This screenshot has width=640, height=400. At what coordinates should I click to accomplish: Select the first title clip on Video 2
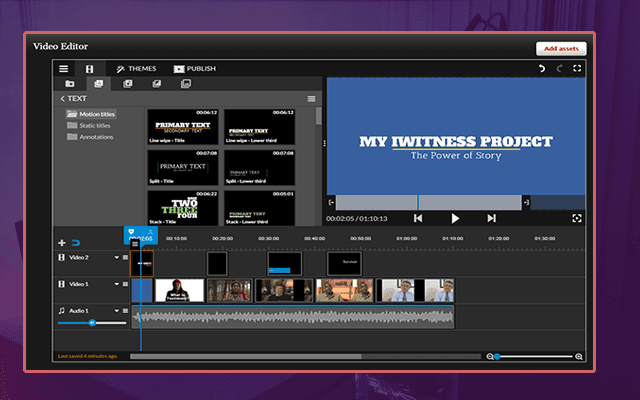pyautogui.click(x=142, y=264)
